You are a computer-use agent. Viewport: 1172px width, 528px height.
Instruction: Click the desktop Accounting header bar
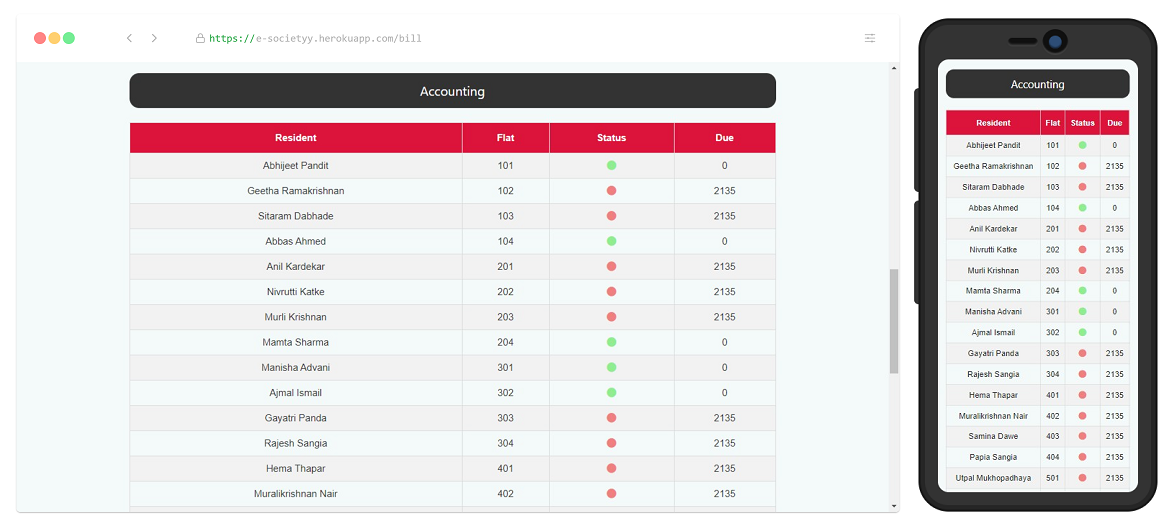(452, 91)
